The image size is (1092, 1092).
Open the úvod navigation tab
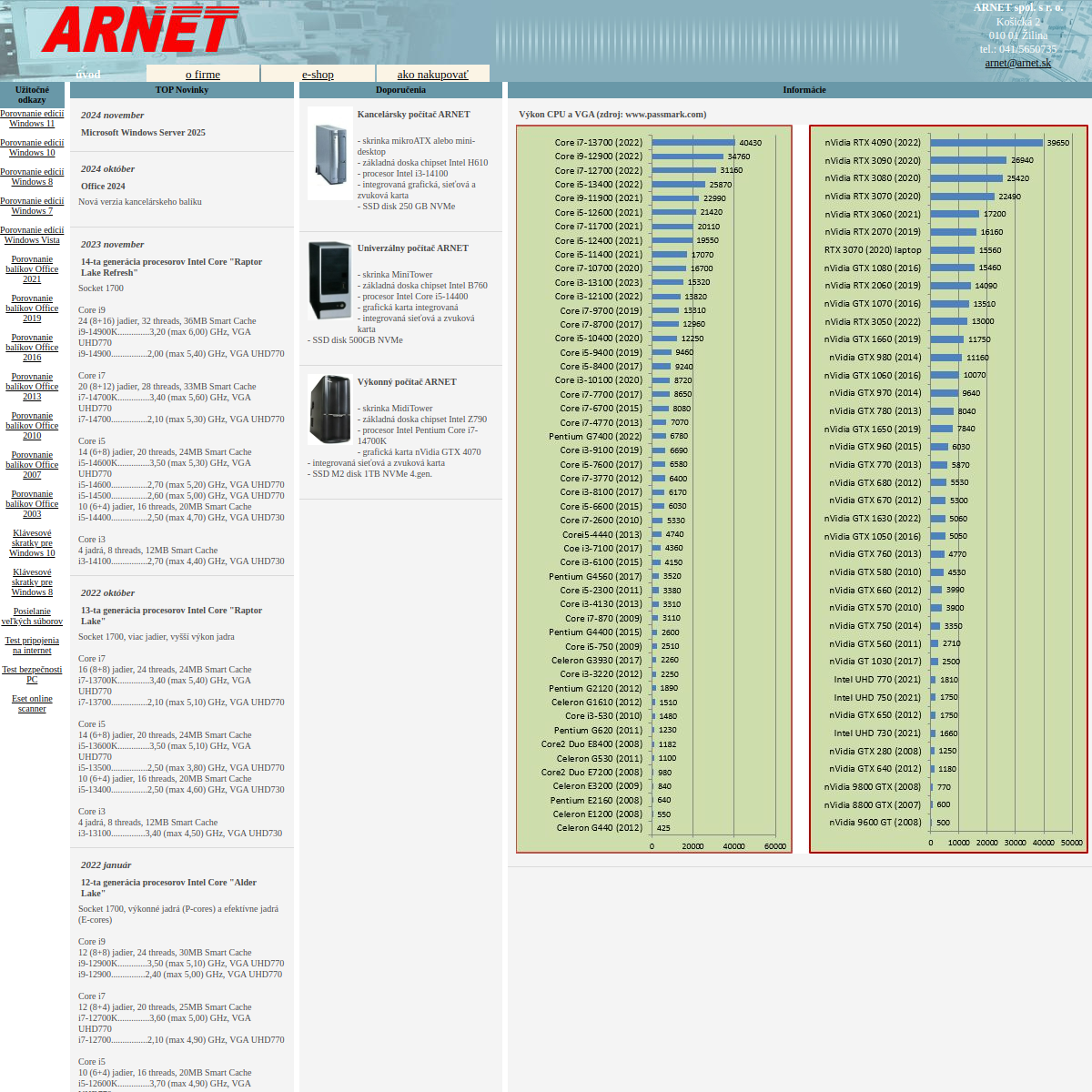(x=88, y=75)
